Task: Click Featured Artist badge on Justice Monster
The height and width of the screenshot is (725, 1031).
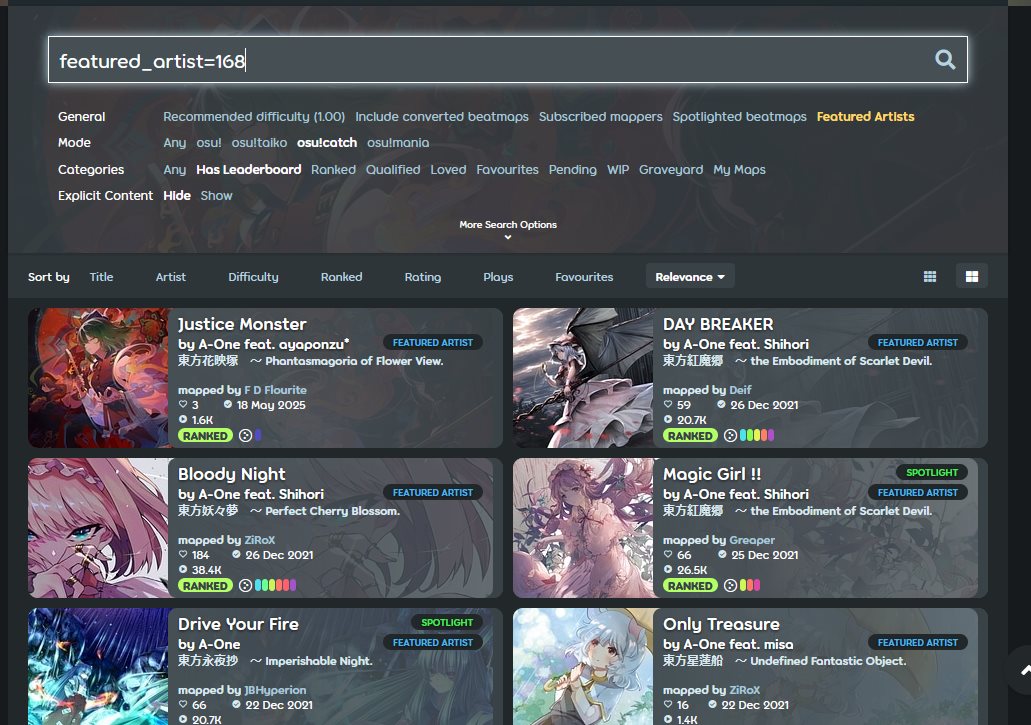Action: tap(433, 342)
